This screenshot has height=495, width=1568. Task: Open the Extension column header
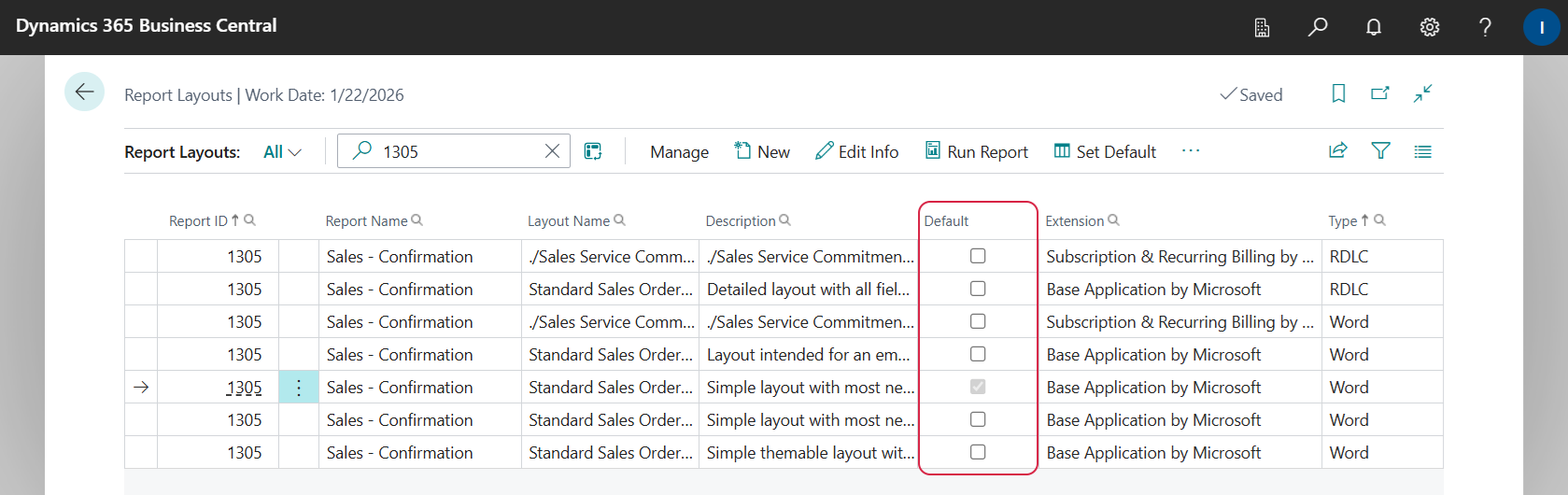[1074, 221]
